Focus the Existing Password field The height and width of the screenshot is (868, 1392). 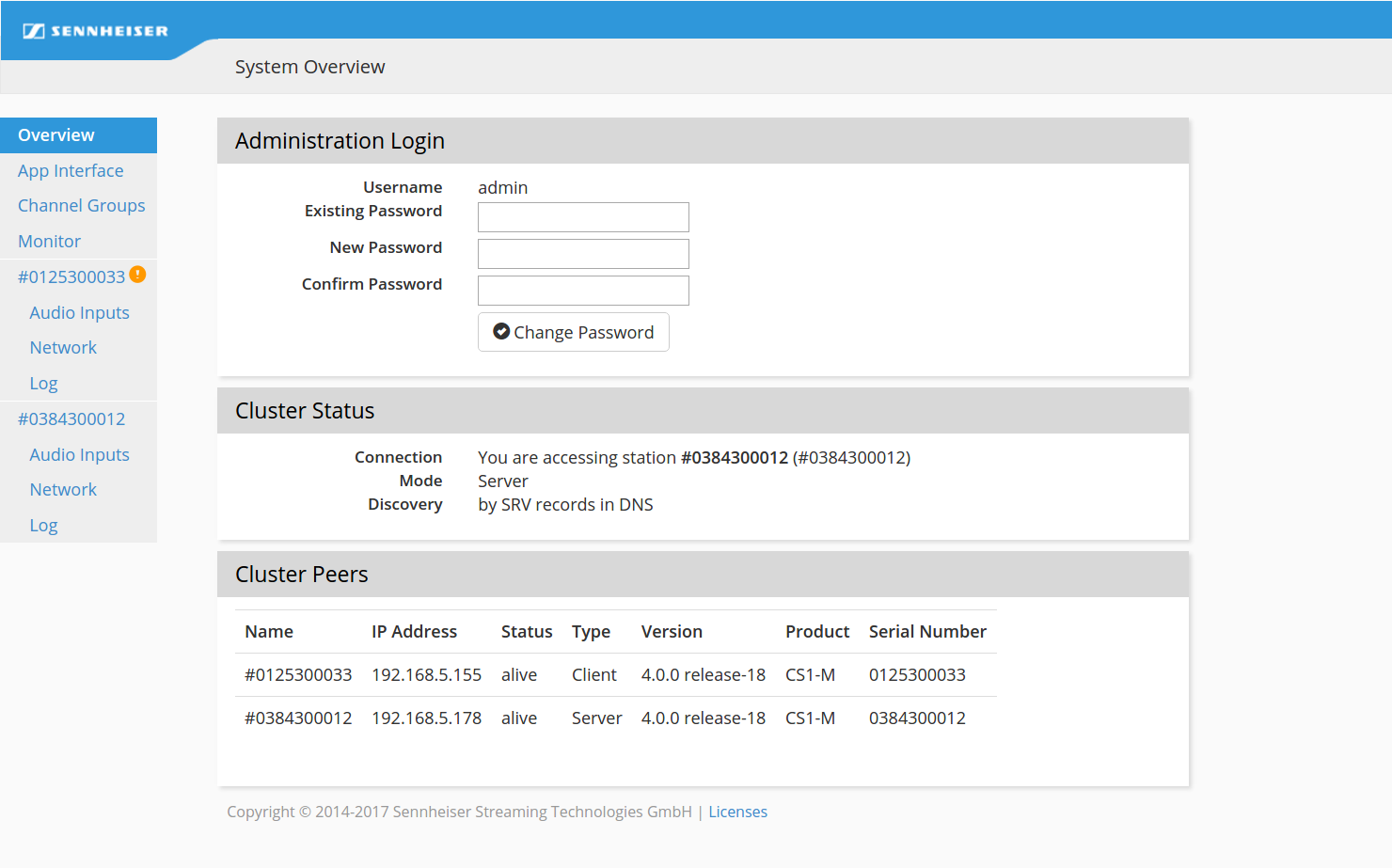(583, 217)
